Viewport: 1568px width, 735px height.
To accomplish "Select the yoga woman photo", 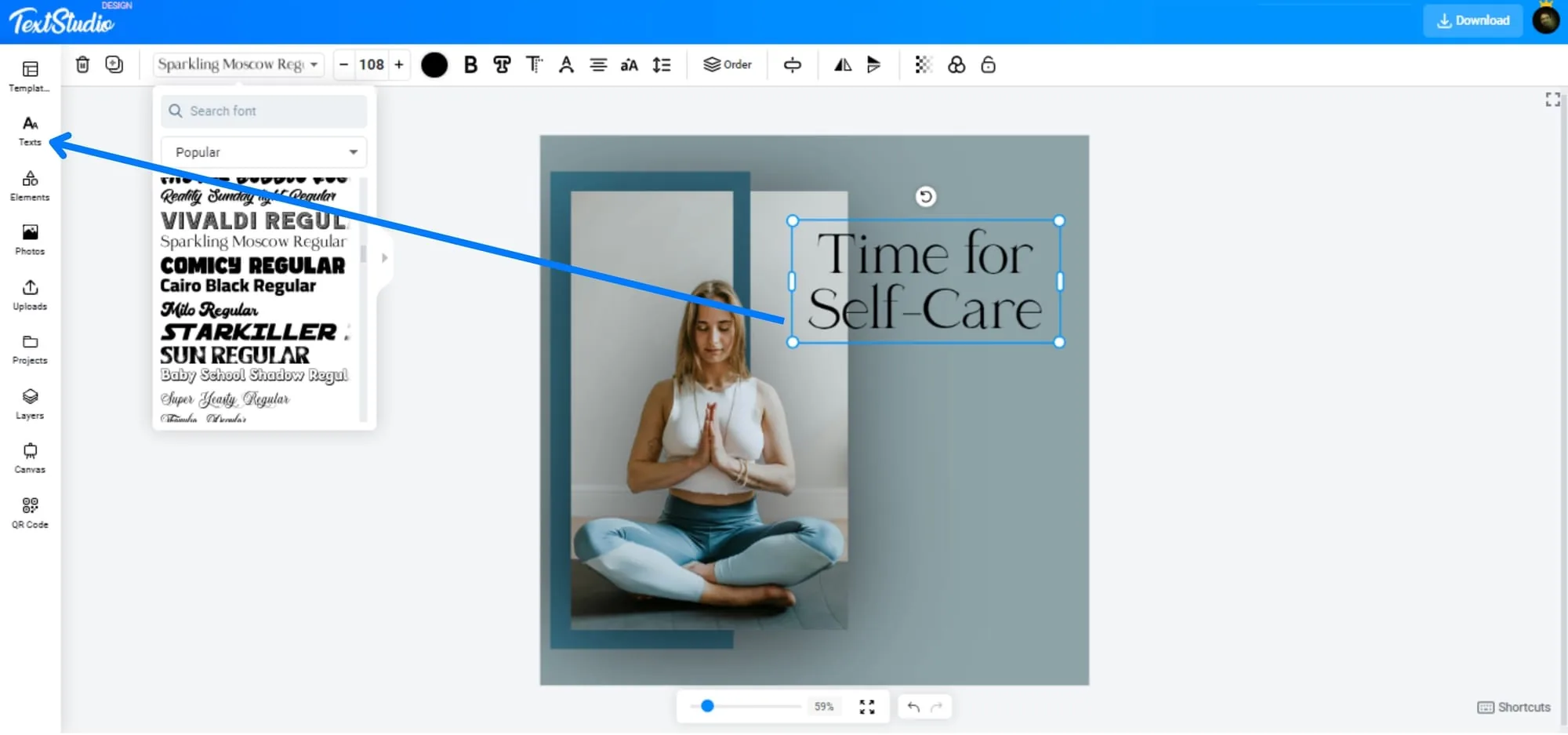I will (x=709, y=410).
